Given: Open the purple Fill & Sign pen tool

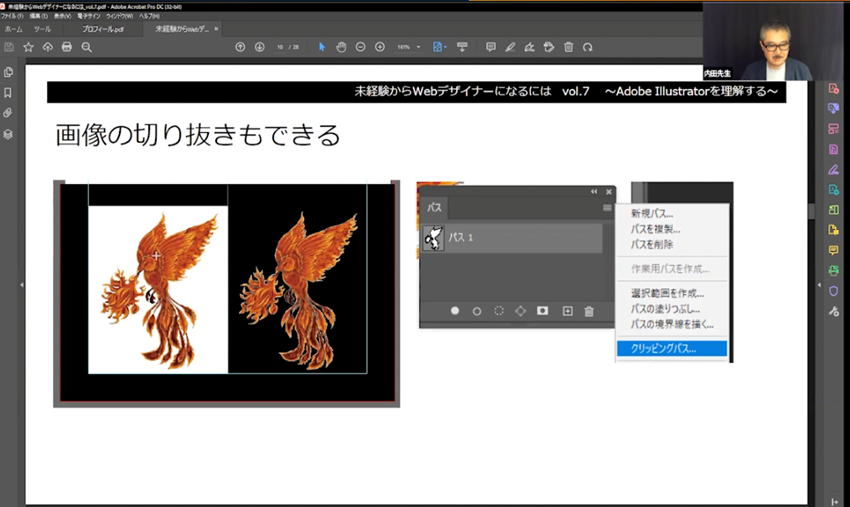Looking at the screenshot, I should pos(834,170).
